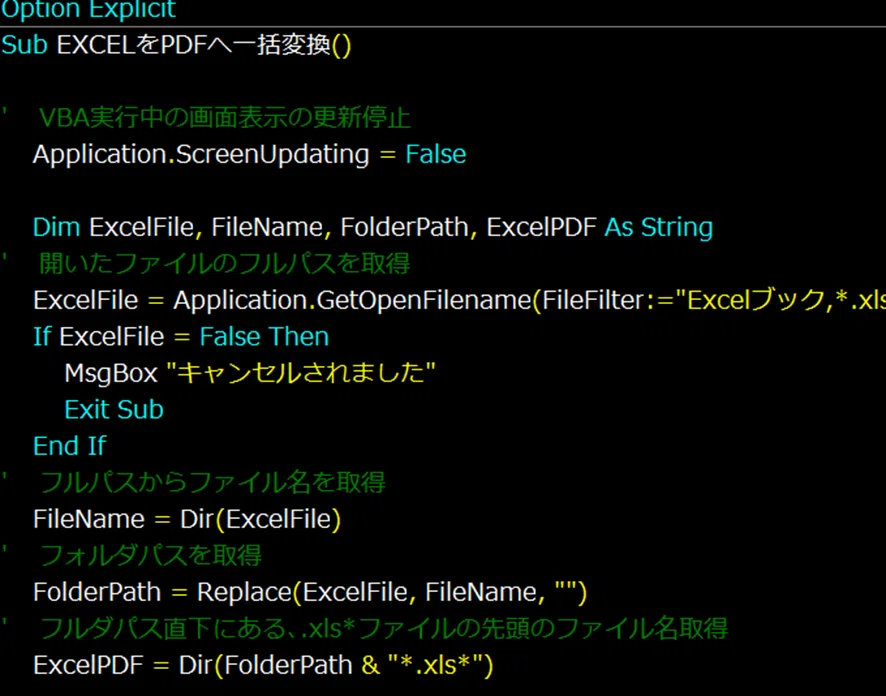Click GetOpenFilename in the code line
Screen dimensions: 886x696
pyautogui.click(x=424, y=300)
